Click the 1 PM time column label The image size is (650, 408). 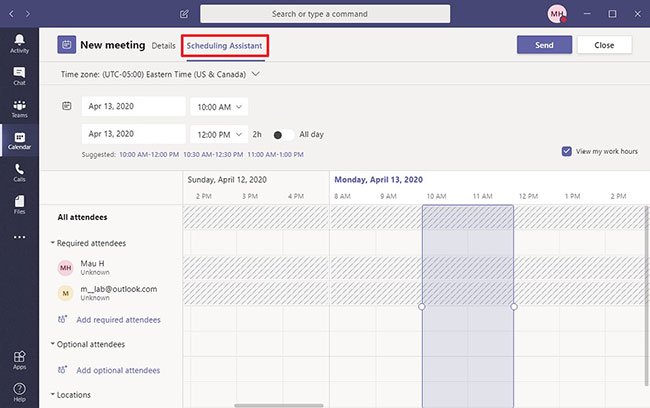(572, 196)
